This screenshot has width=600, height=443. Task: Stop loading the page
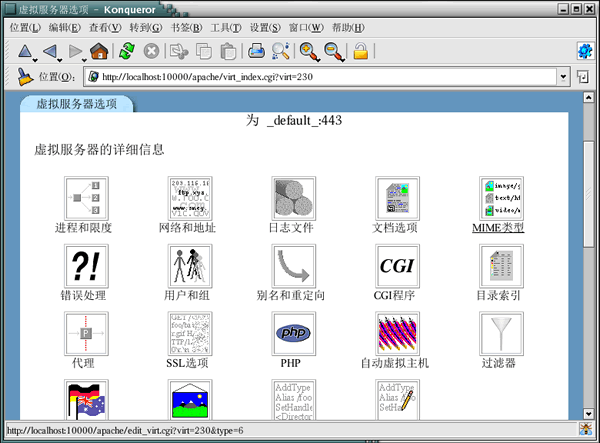(x=151, y=51)
